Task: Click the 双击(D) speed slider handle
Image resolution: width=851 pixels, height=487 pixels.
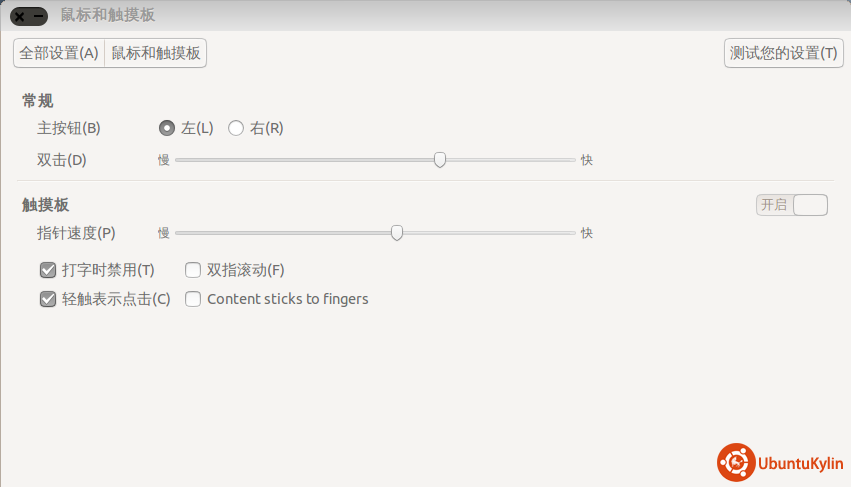Action: pos(440,160)
